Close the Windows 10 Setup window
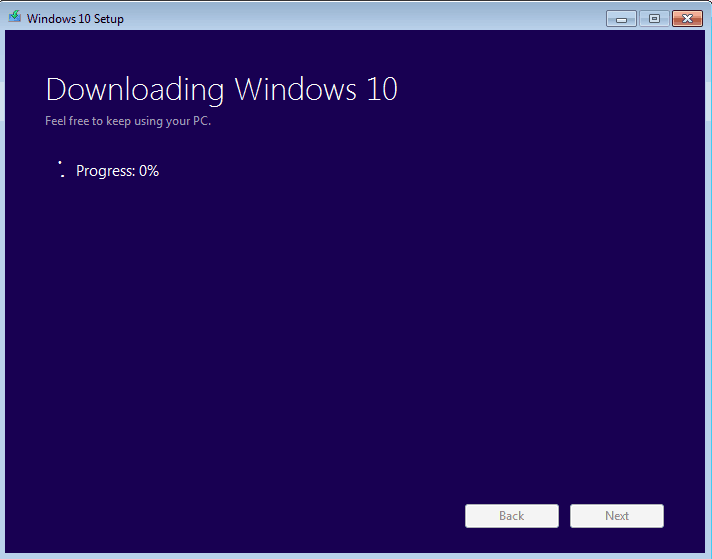This screenshot has height=559, width=712. click(x=687, y=18)
